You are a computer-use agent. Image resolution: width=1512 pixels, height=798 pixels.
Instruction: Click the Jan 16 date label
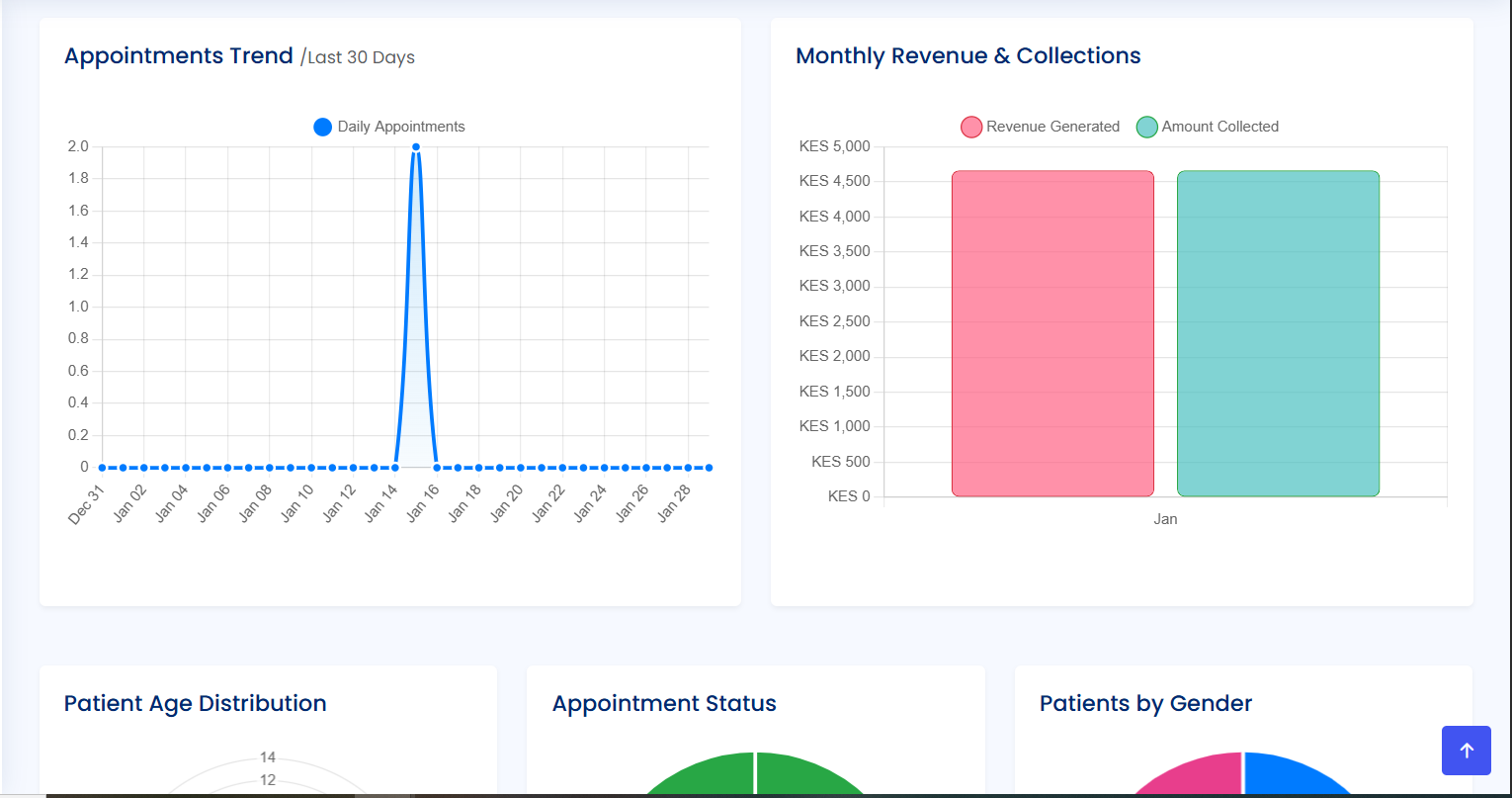click(x=421, y=503)
